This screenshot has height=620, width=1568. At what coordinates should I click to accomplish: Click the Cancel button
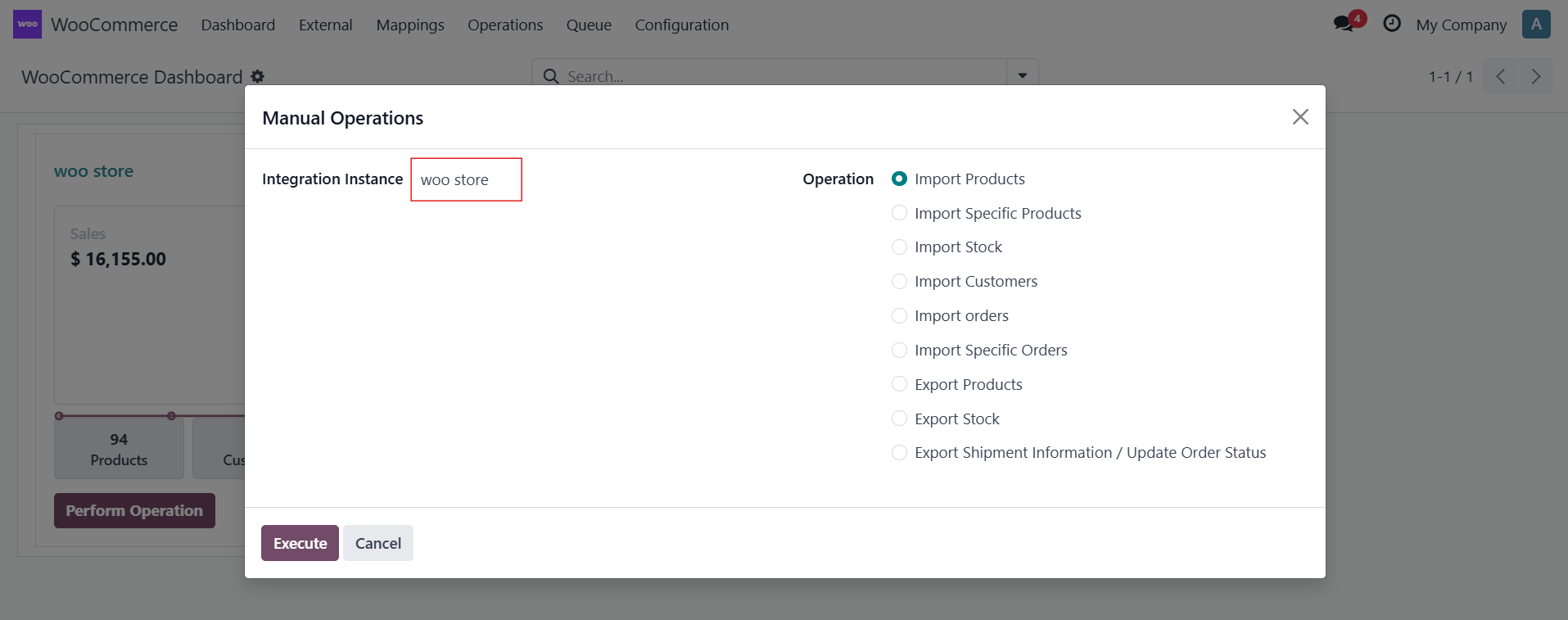tap(378, 543)
